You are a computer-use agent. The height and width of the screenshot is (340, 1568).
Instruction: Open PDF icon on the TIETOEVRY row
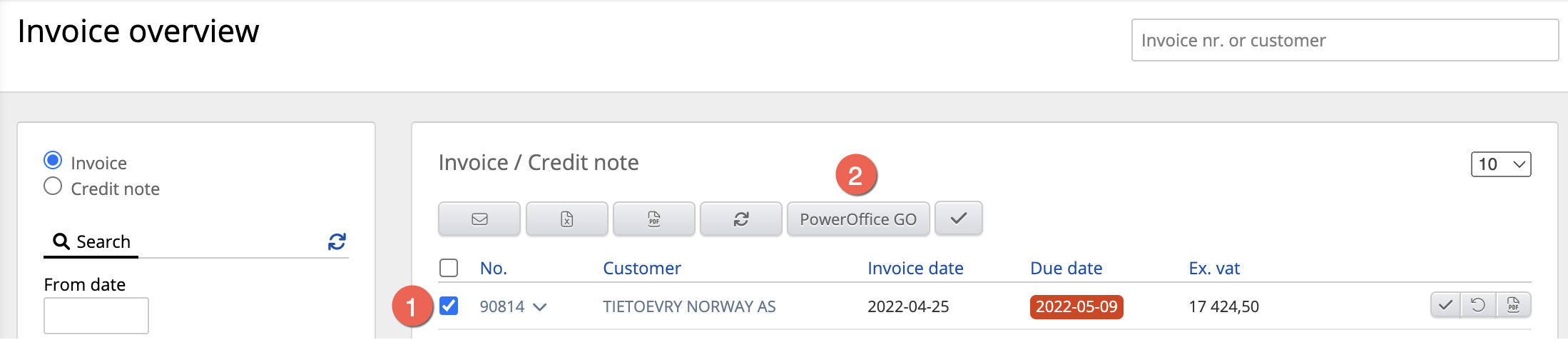pyautogui.click(x=1513, y=306)
